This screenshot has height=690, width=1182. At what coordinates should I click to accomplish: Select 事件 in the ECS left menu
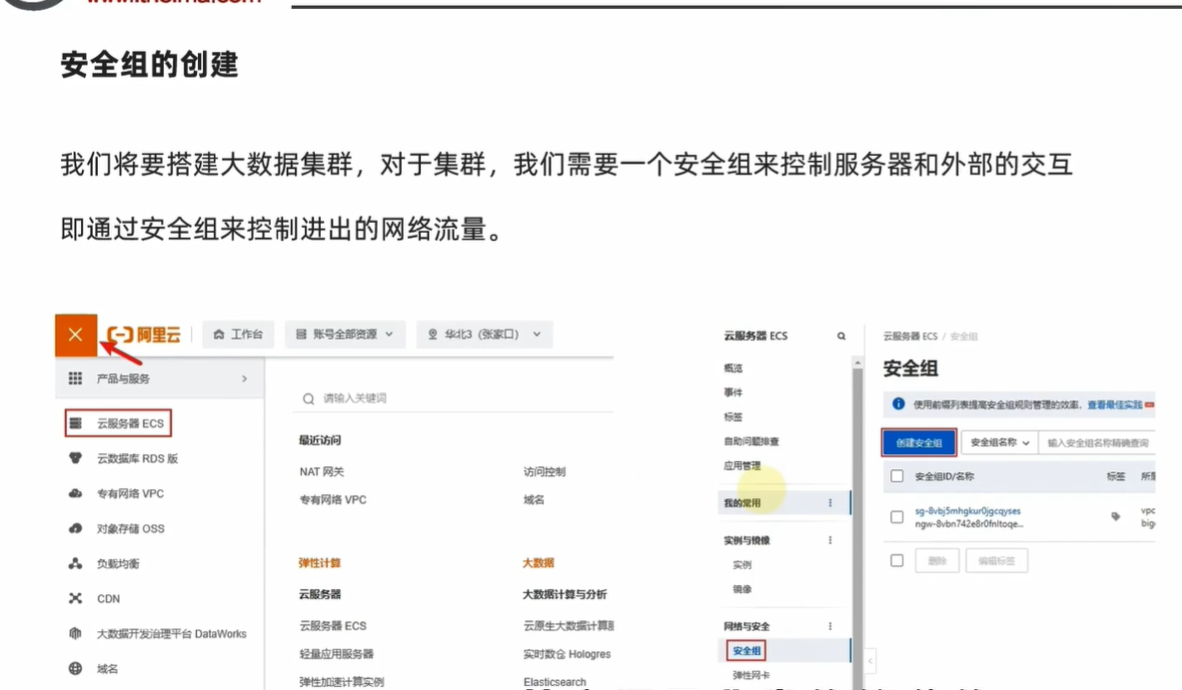pos(733,392)
